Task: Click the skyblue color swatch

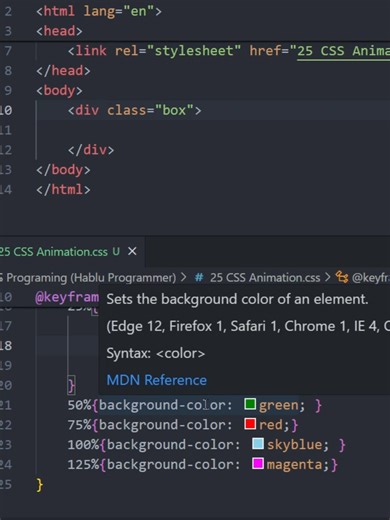Action: 258,444
